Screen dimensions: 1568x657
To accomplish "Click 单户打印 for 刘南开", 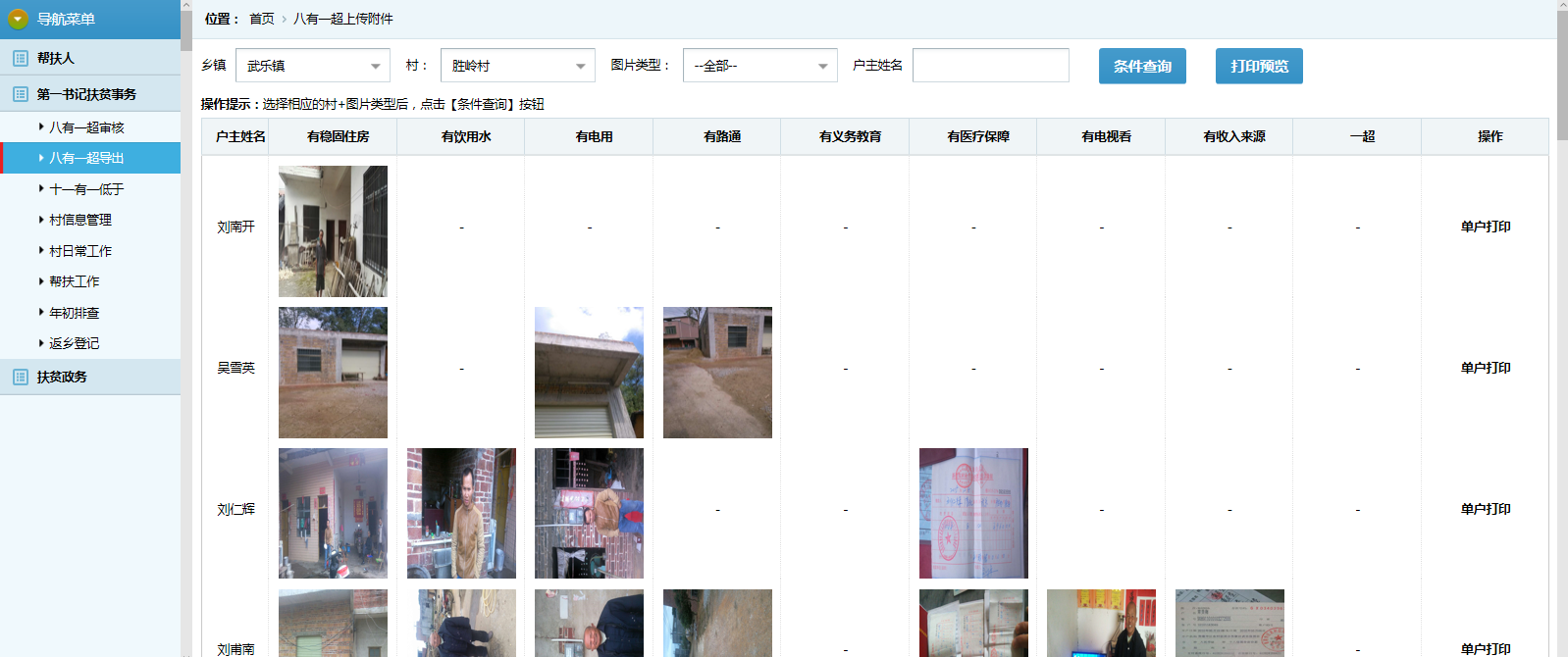I will pos(1486,227).
